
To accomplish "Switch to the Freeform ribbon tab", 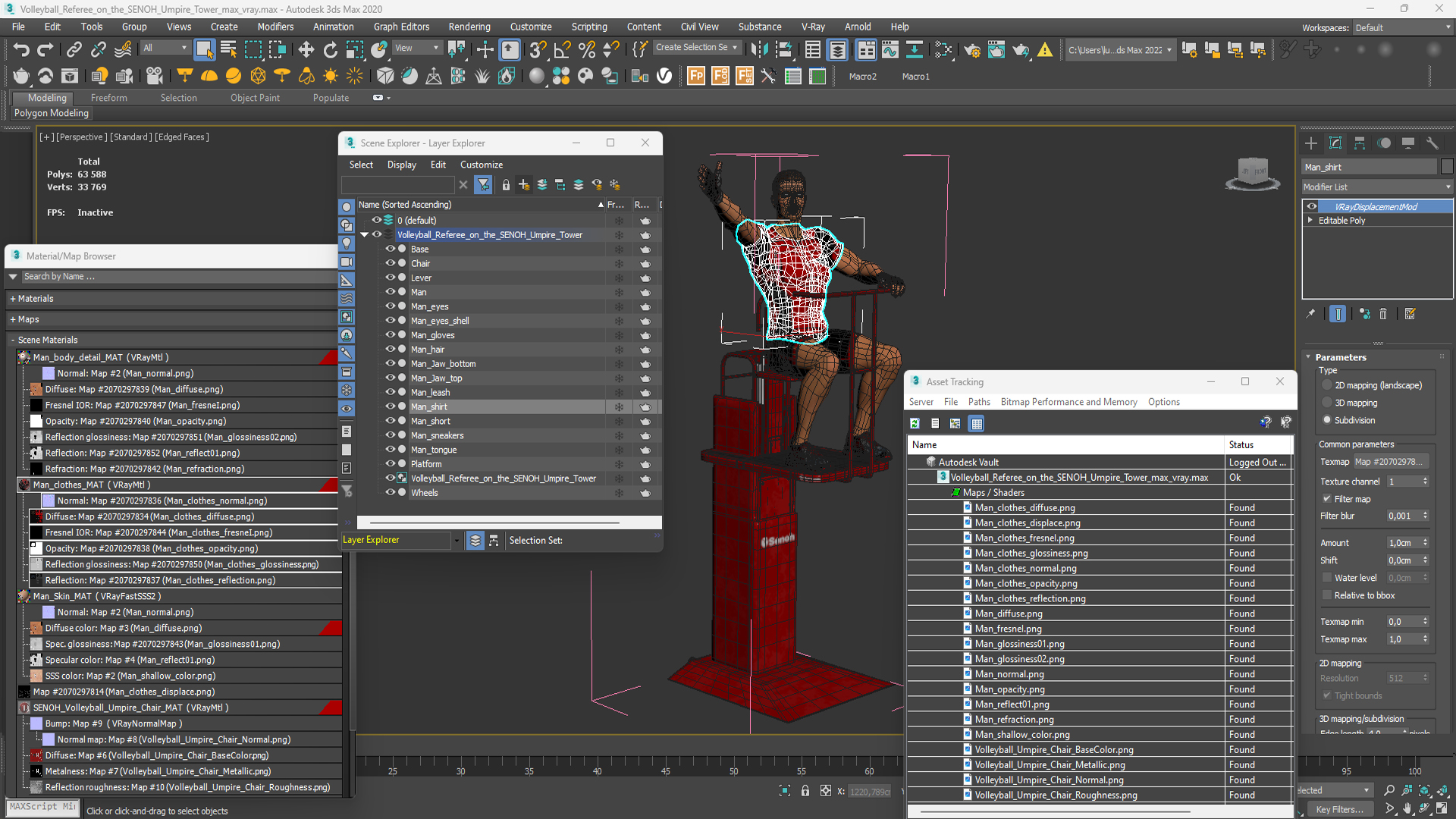I will click(x=108, y=98).
